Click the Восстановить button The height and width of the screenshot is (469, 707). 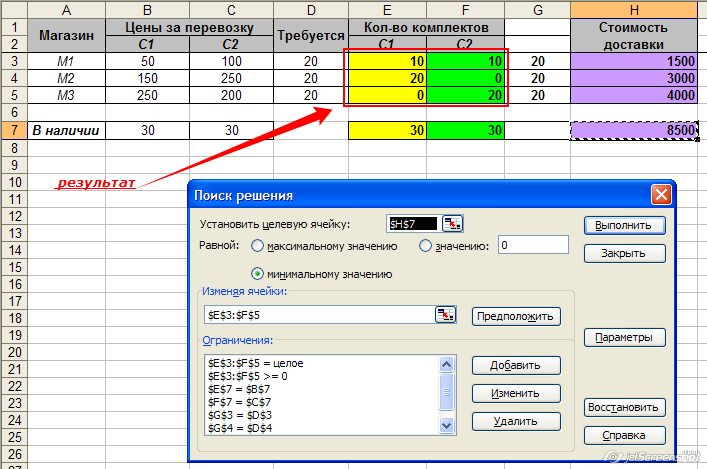(624, 408)
